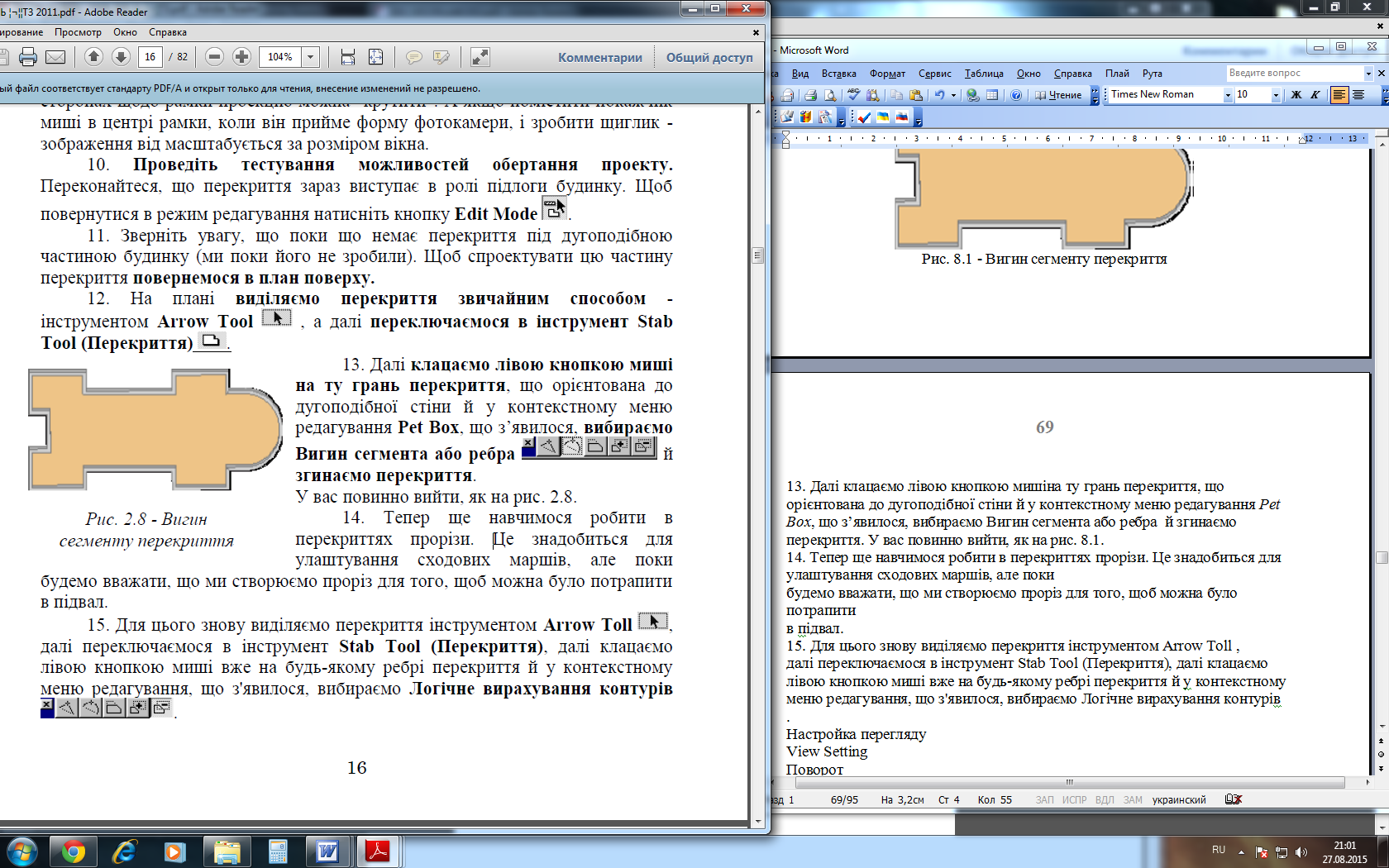Open Вставка menu in Word

pyautogui.click(x=839, y=74)
